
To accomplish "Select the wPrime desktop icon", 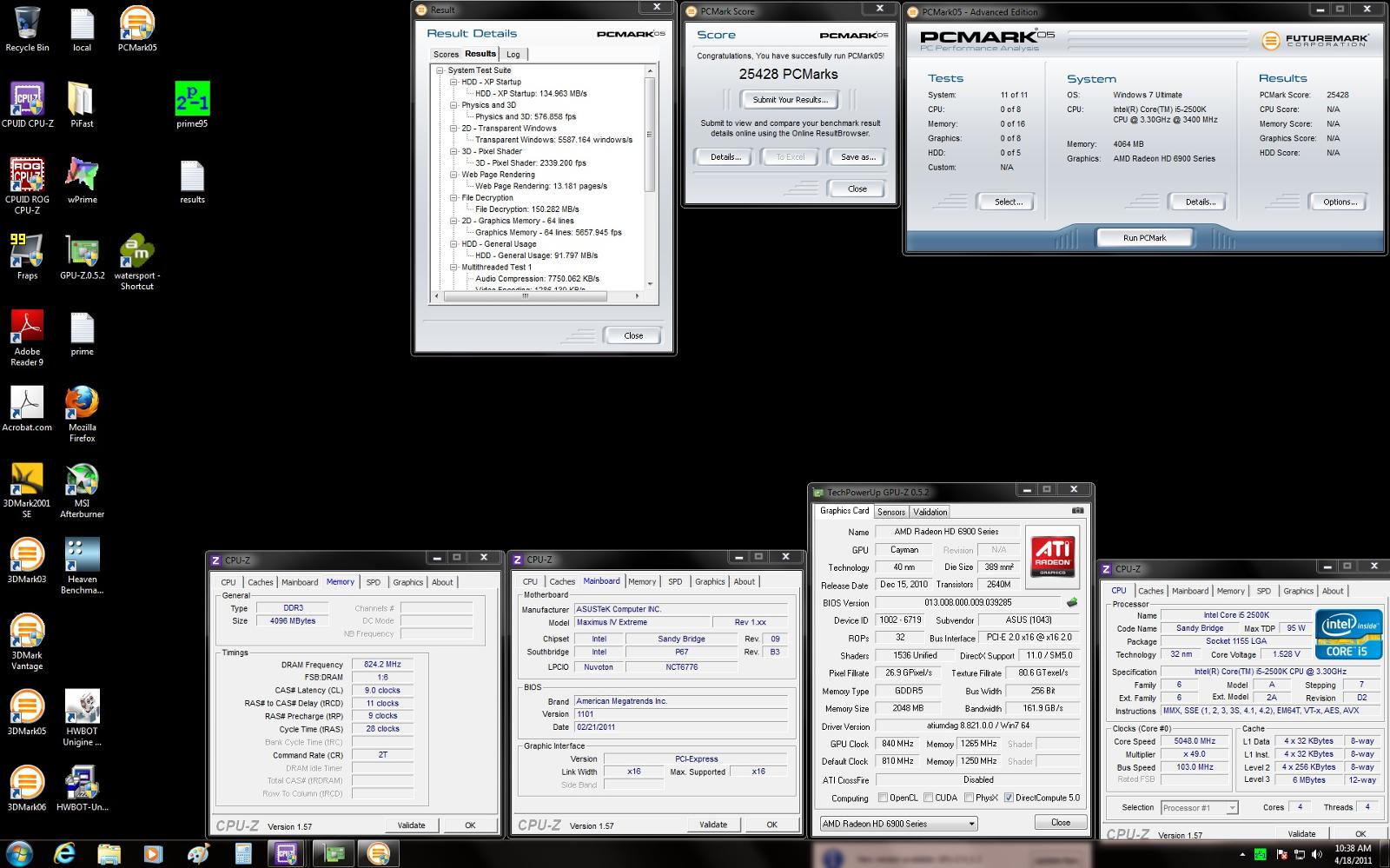I will tap(82, 180).
